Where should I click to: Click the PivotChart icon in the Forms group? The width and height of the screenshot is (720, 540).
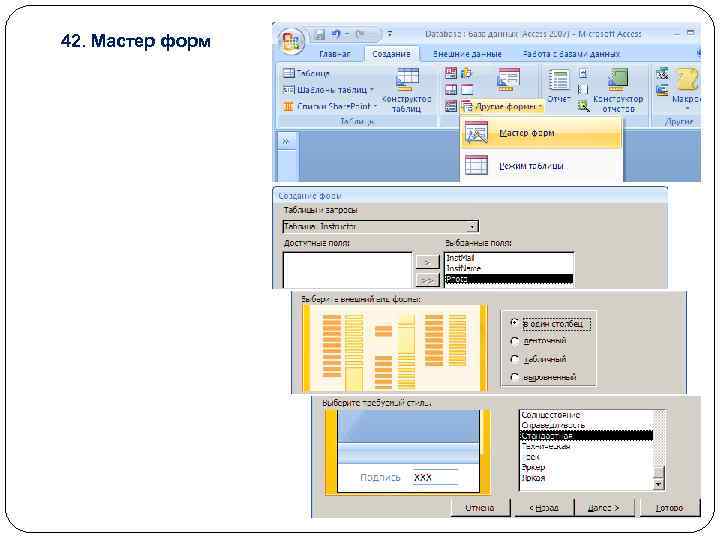point(467,73)
